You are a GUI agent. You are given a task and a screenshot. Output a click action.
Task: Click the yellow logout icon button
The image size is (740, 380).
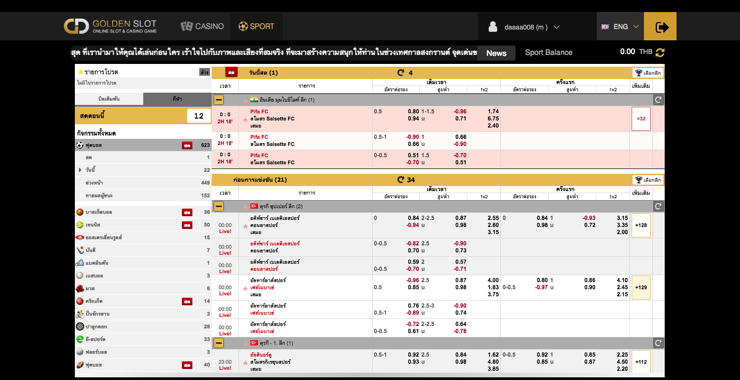coord(660,26)
